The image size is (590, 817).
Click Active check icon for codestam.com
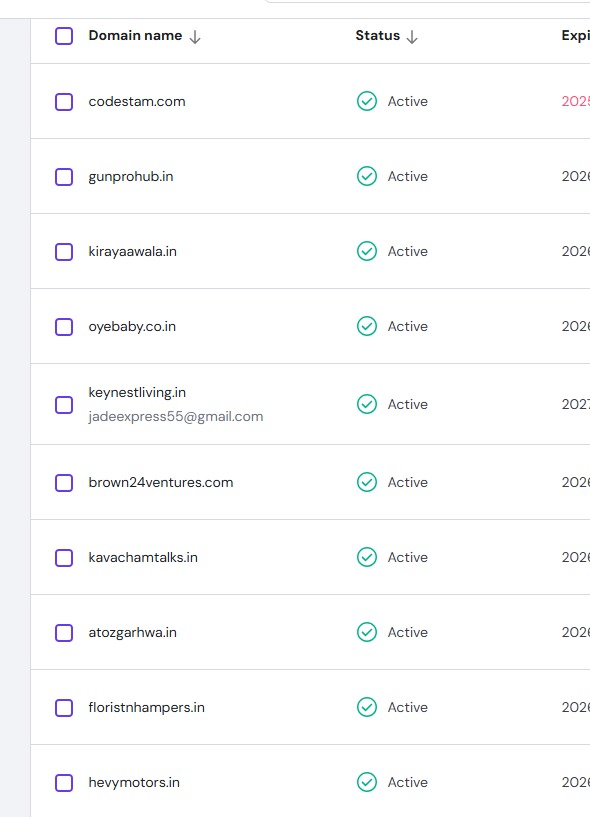click(x=367, y=101)
